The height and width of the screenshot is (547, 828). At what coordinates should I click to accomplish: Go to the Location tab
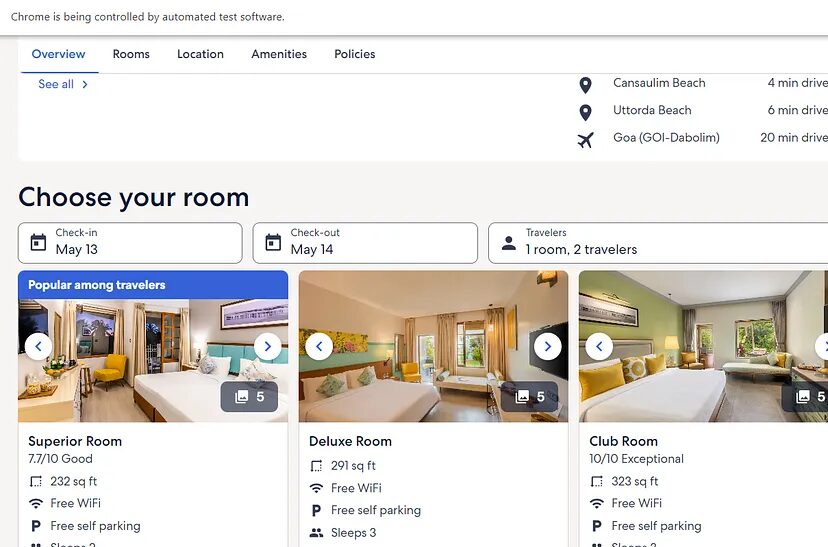click(x=200, y=54)
